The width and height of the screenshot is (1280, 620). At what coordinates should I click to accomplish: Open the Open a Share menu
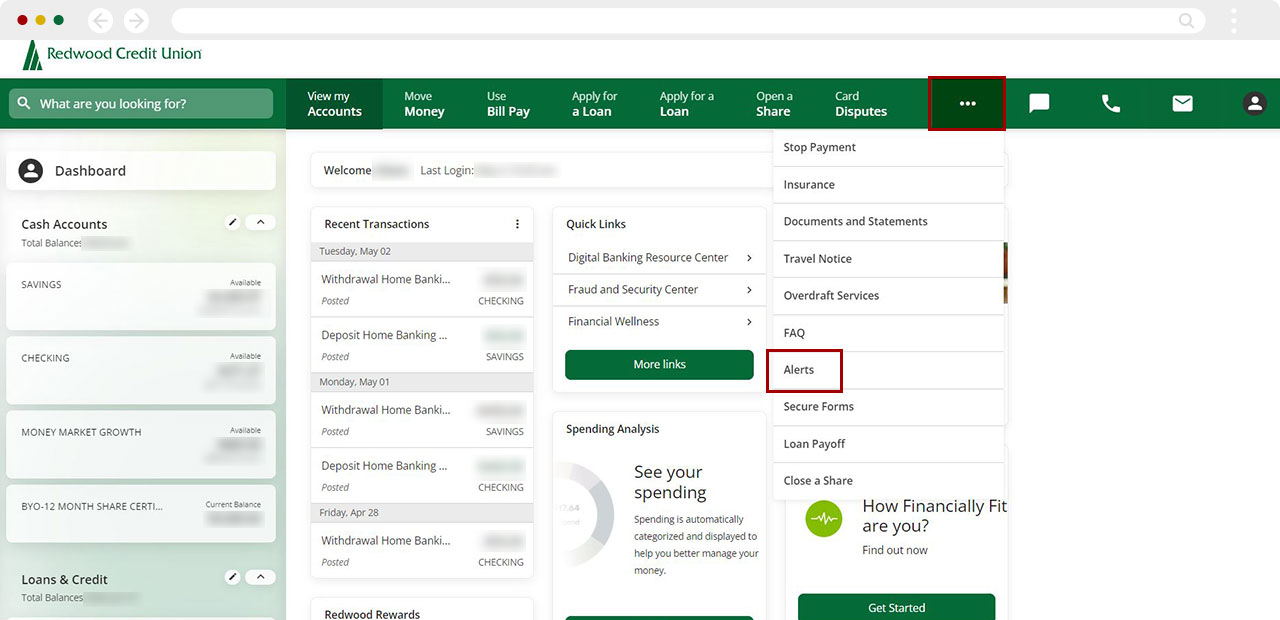tap(774, 104)
